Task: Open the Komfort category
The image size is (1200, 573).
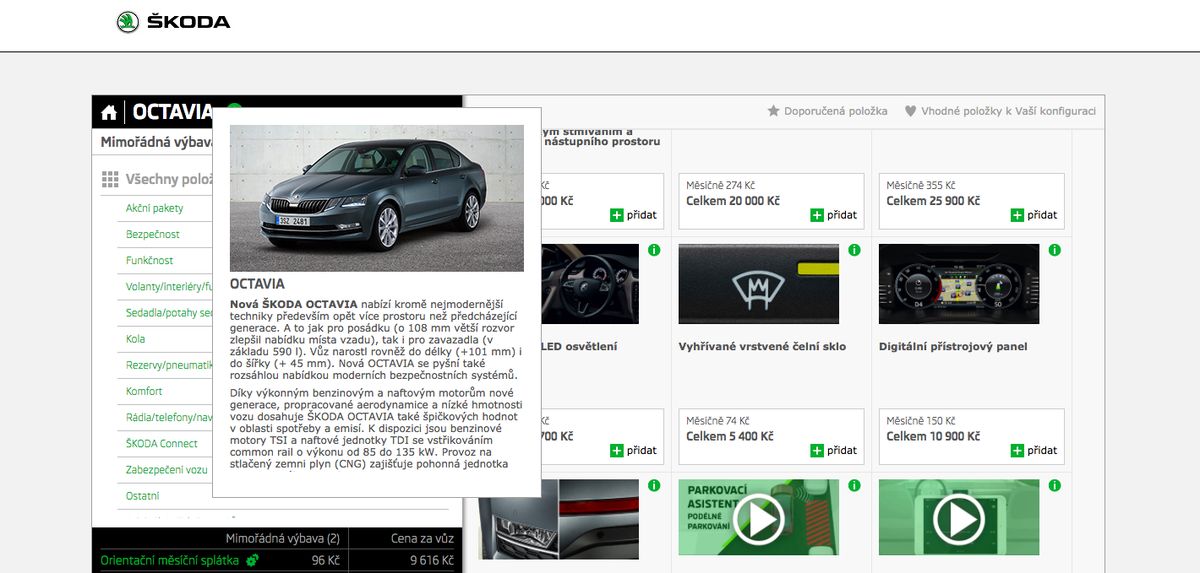Action: pos(144,391)
